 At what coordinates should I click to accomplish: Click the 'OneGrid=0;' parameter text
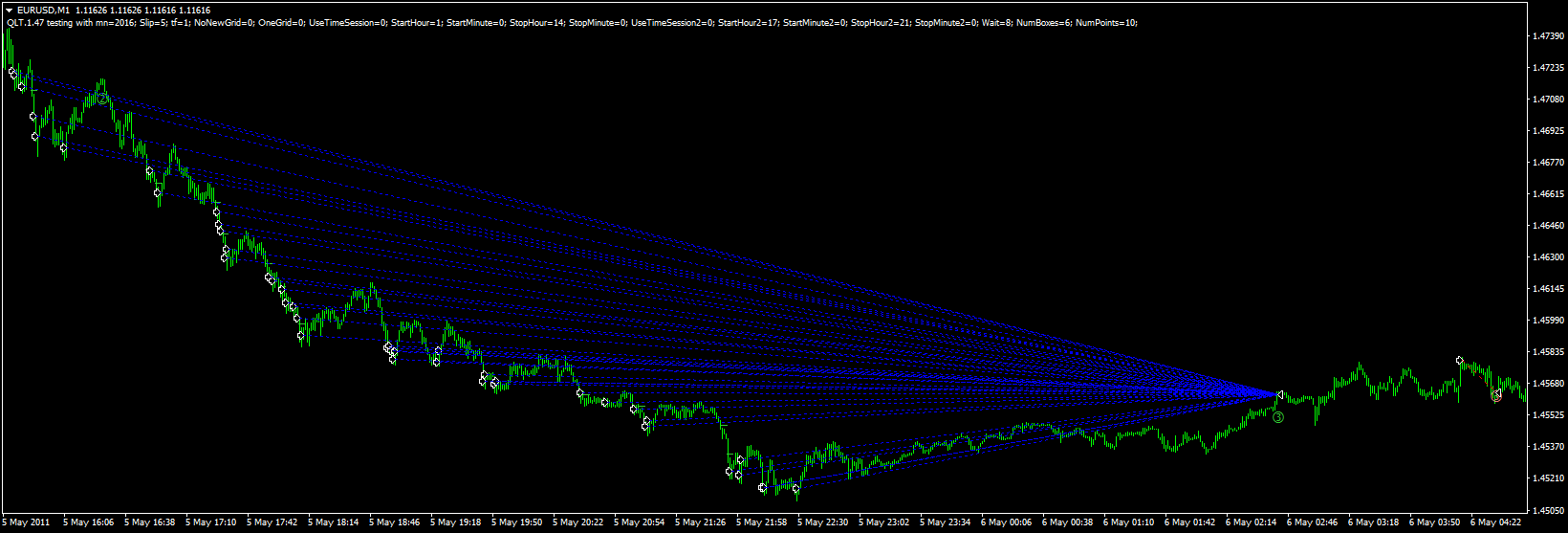(x=281, y=23)
